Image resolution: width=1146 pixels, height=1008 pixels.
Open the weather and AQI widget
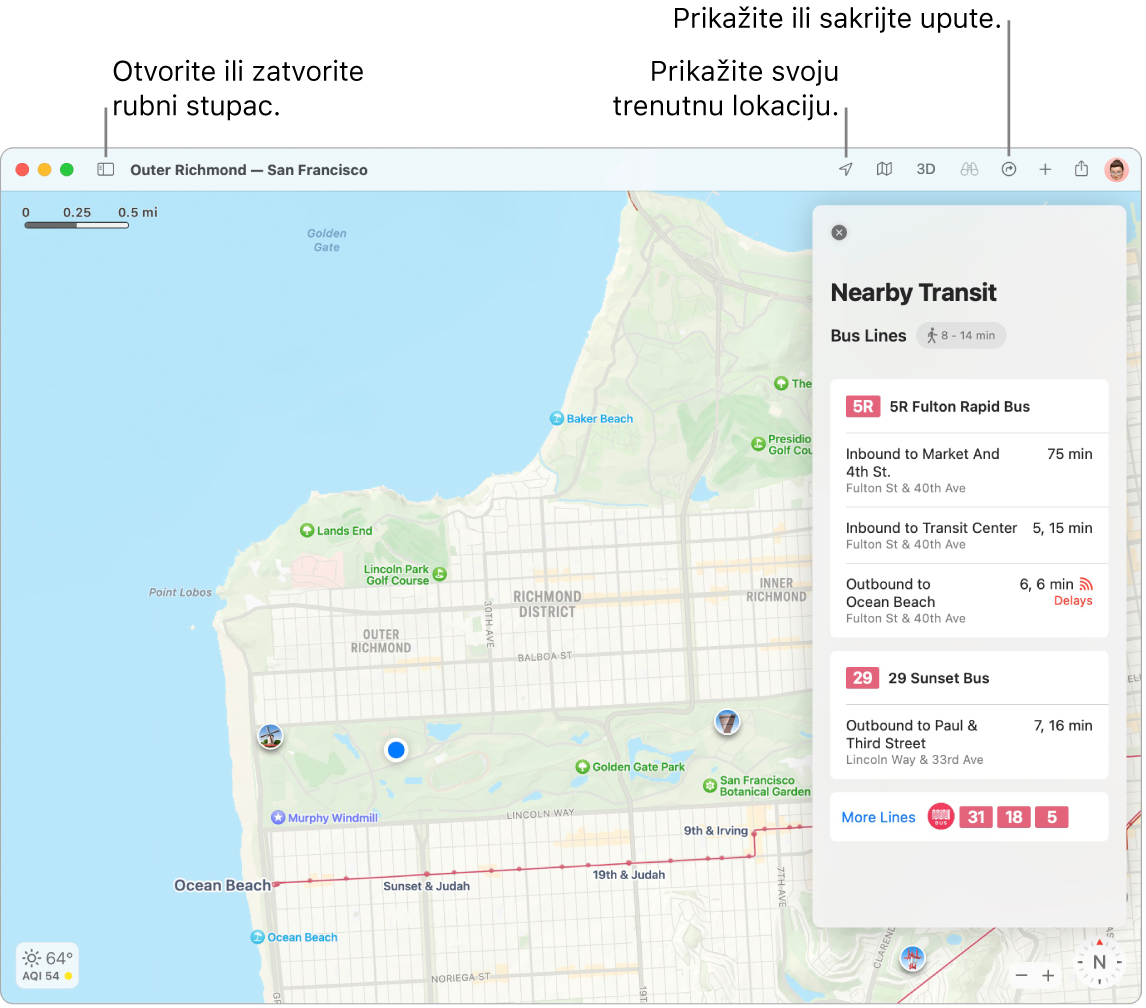tap(46, 965)
